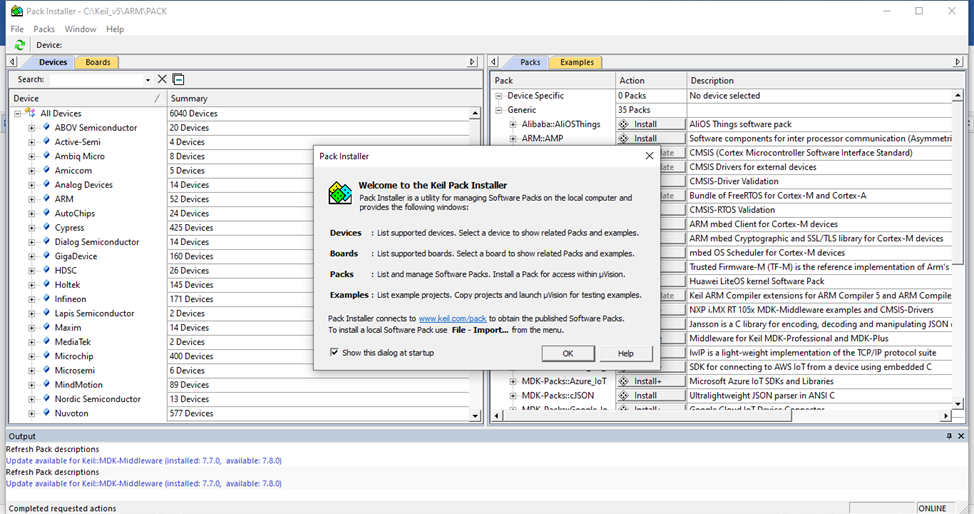This screenshot has height=514, width=974.
Task: Click the install icon for ARM::AMP
Action: point(624,139)
